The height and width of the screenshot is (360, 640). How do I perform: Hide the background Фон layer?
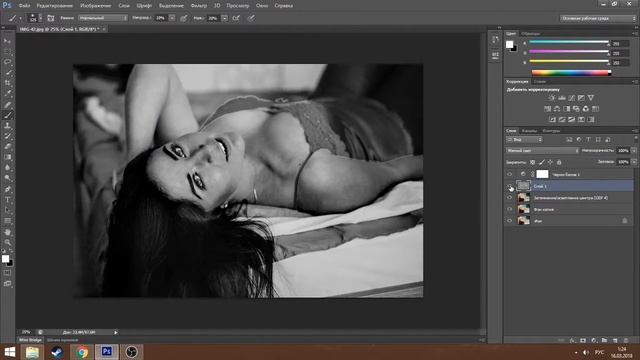509,221
